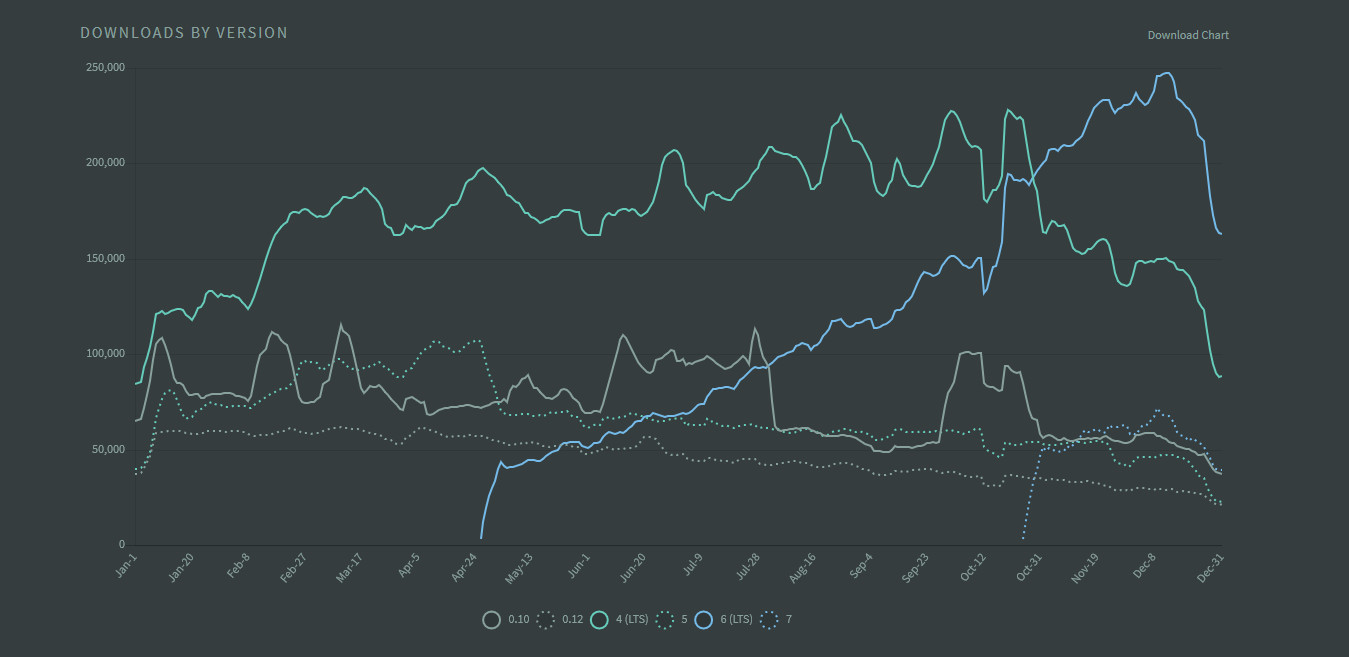The height and width of the screenshot is (657, 1349).
Task: Click the green solid circle for 4 (LTS)
Action: coord(599,620)
